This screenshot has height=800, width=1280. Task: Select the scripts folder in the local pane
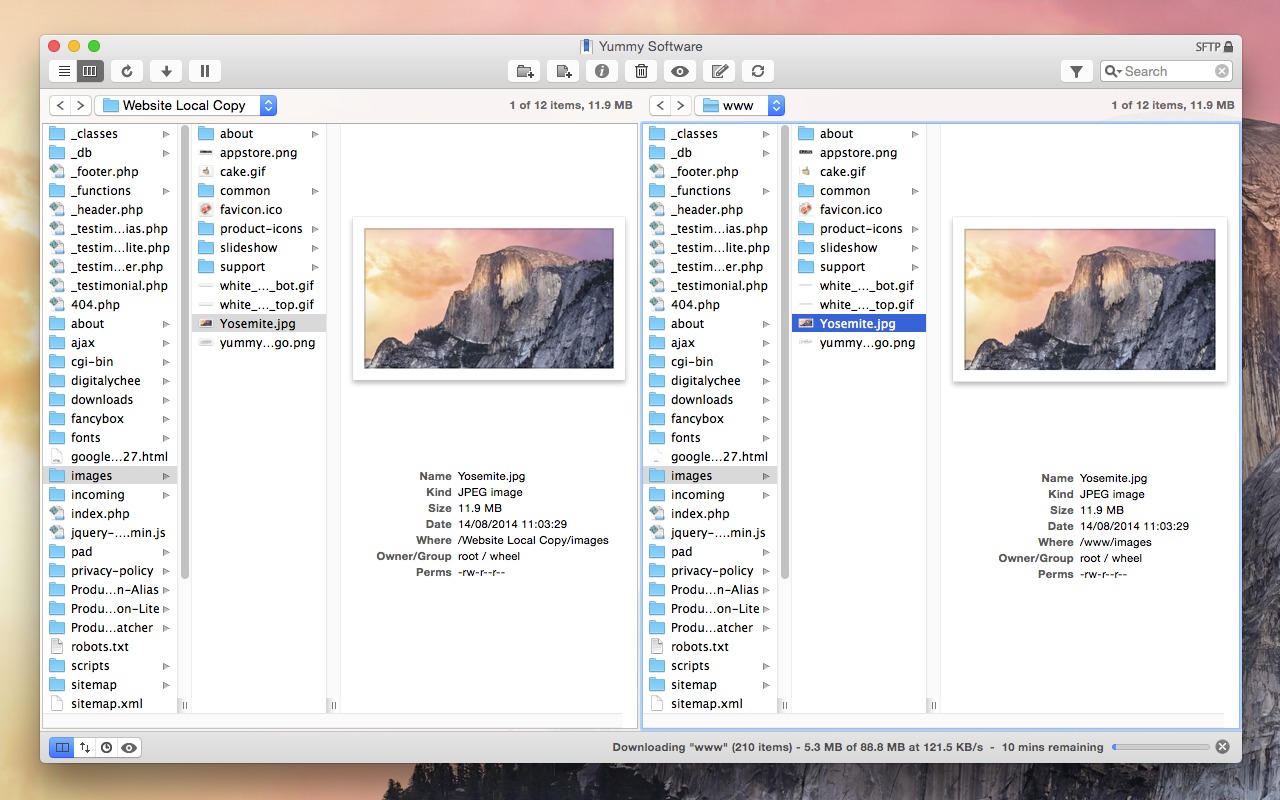point(90,666)
